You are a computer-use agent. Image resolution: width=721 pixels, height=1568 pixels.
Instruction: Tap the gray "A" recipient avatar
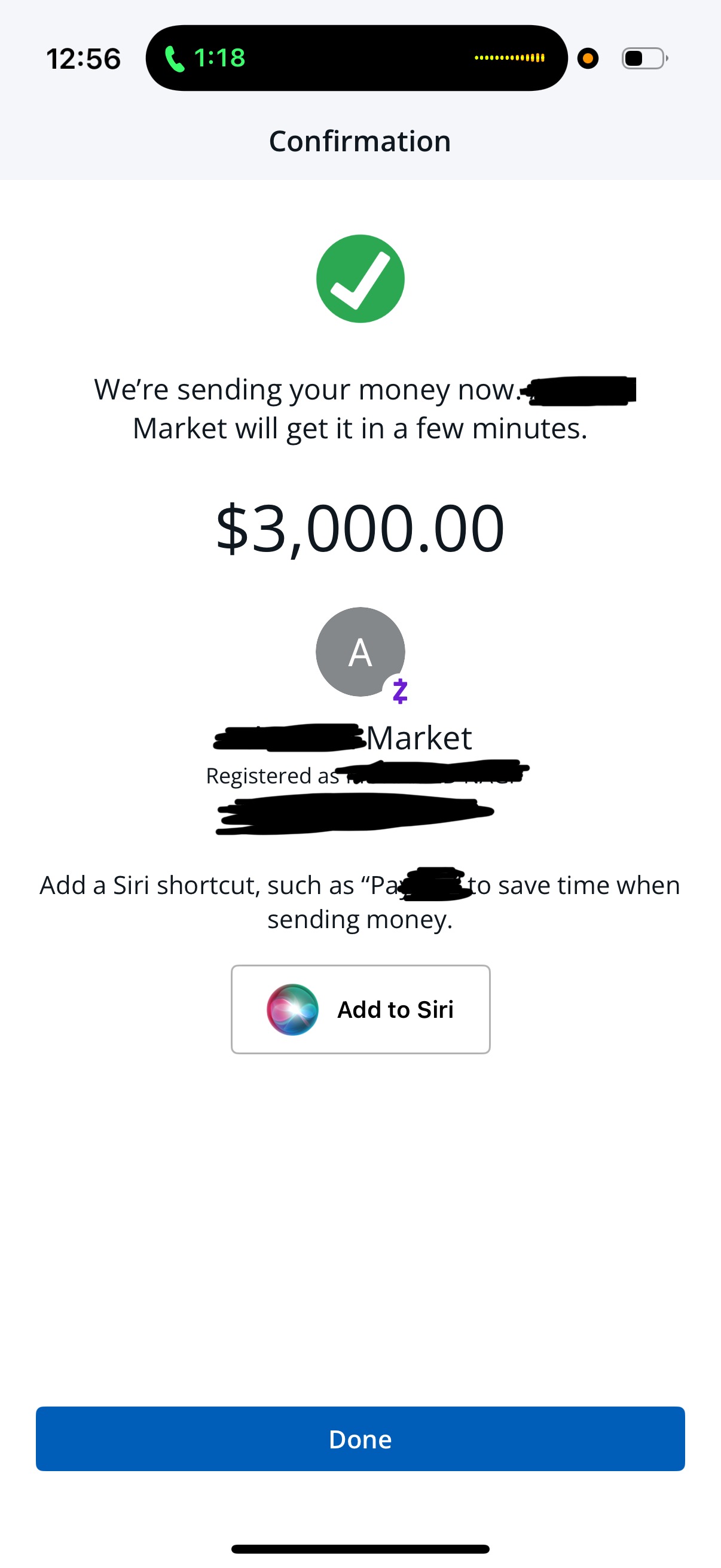tap(359, 651)
